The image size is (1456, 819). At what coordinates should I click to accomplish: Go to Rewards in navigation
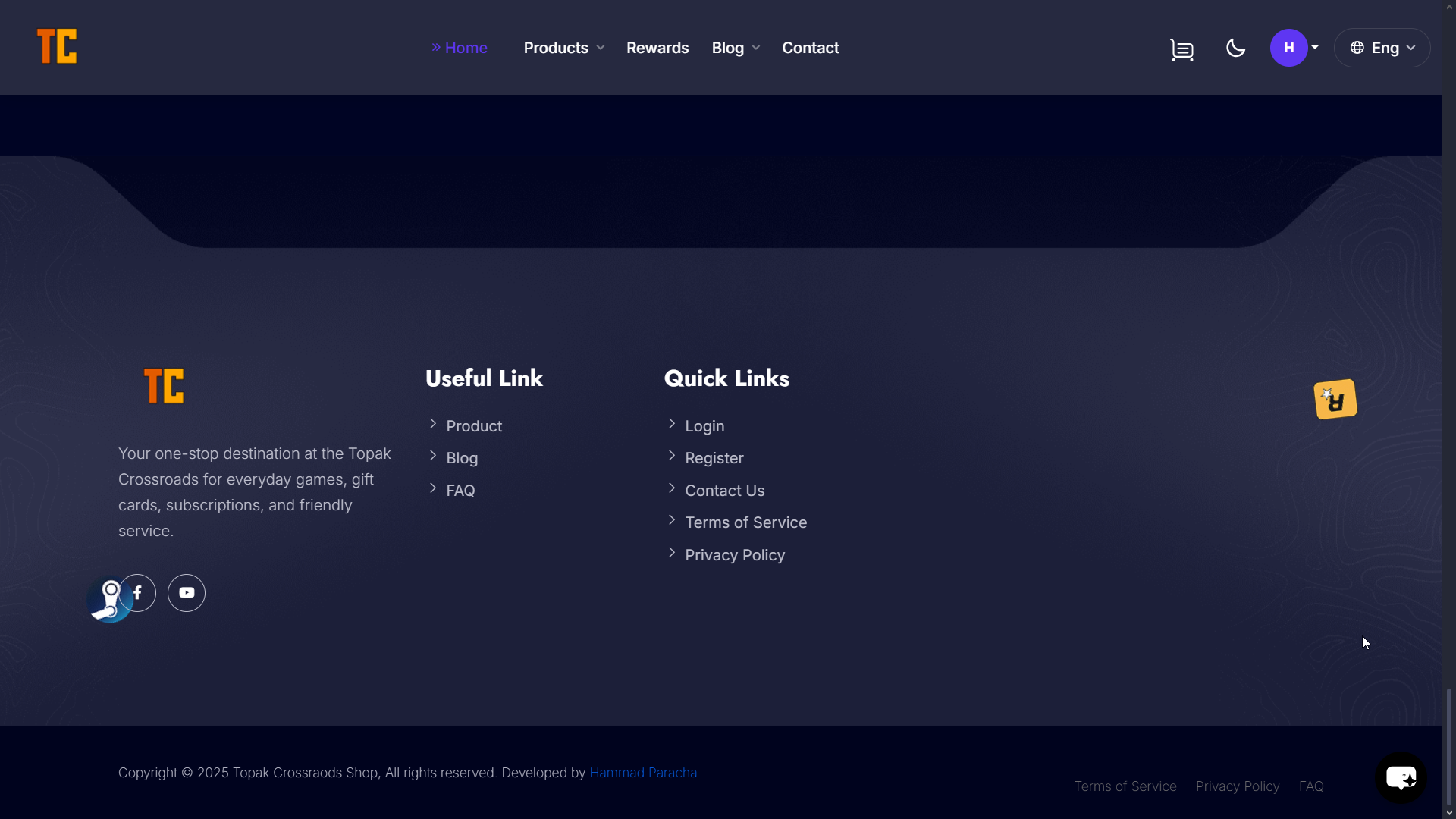[657, 48]
